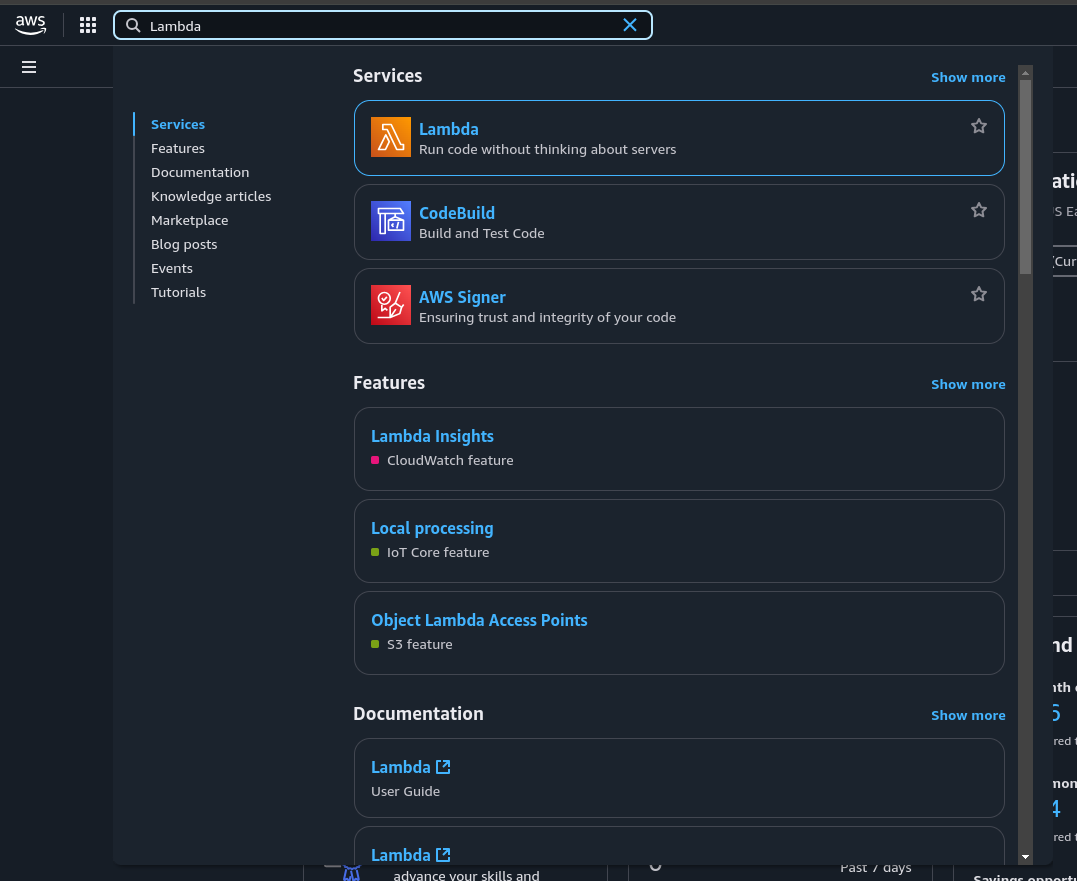The image size is (1077, 881).
Task: Click the 'Build and Test Code' description
Action: click(x=481, y=233)
